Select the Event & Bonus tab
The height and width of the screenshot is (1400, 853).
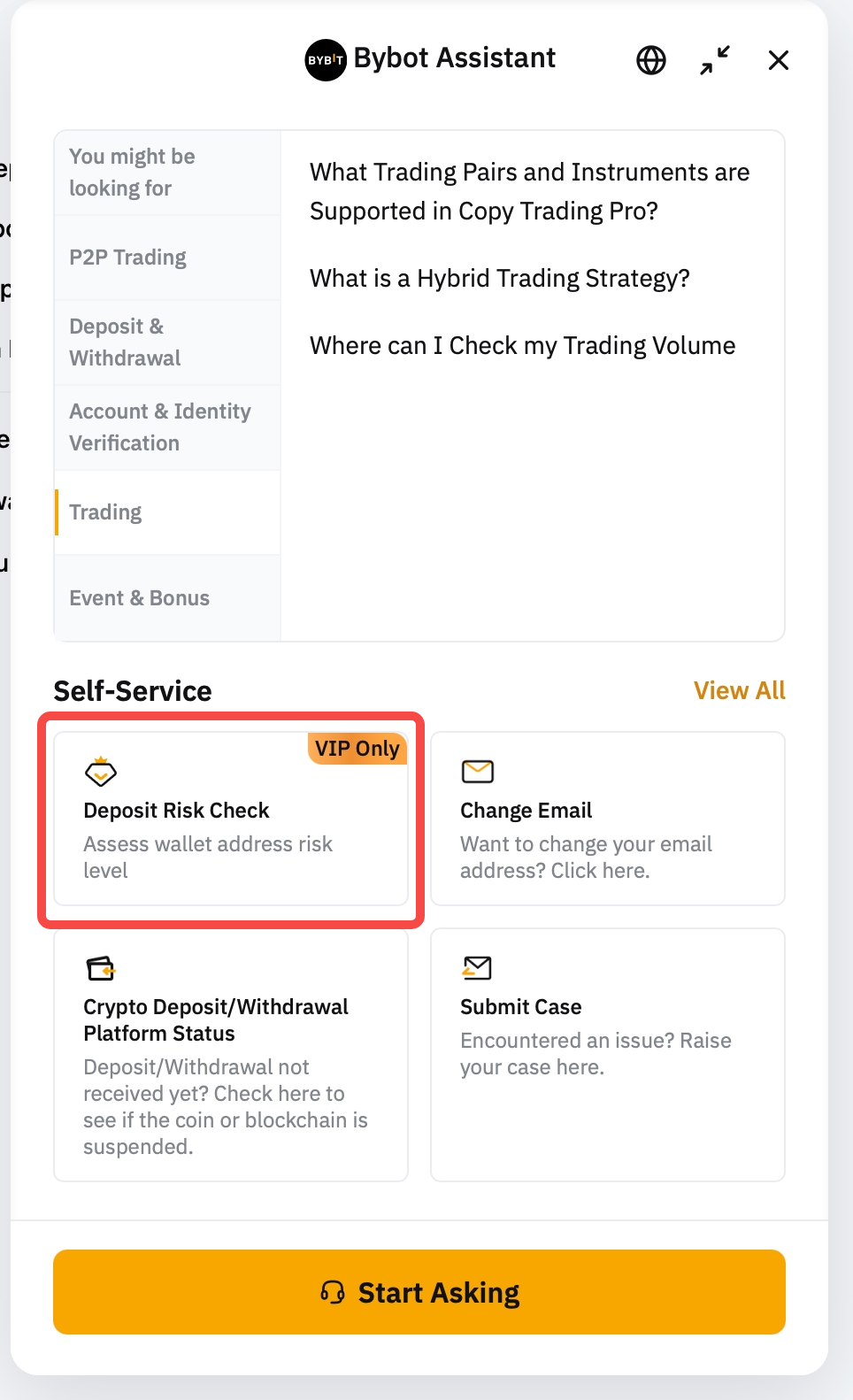coord(140,598)
